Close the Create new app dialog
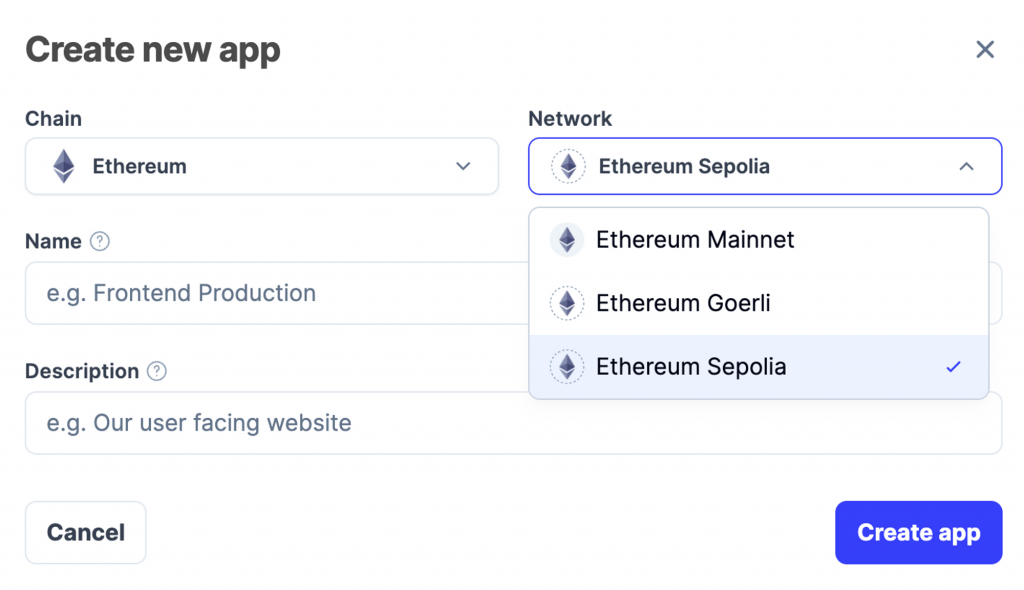 985,50
